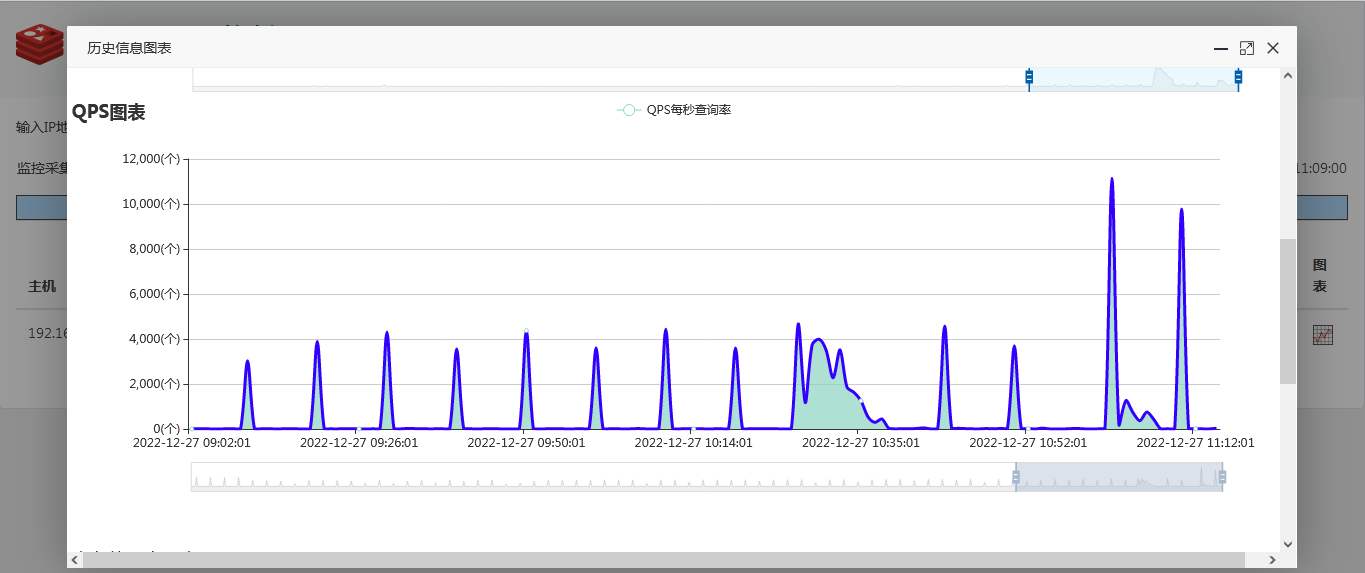Click the selected range in QPS zoom bar
The width and height of the screenshot is (1365, 573).
click(x=1119, y=477)
